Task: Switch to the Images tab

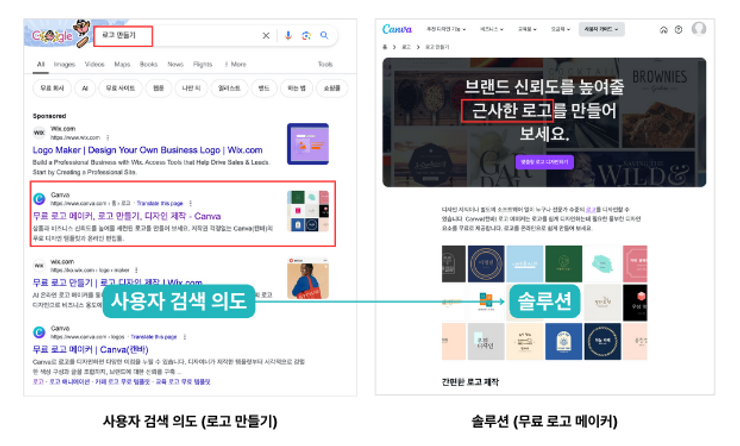Action: (64, 64)
